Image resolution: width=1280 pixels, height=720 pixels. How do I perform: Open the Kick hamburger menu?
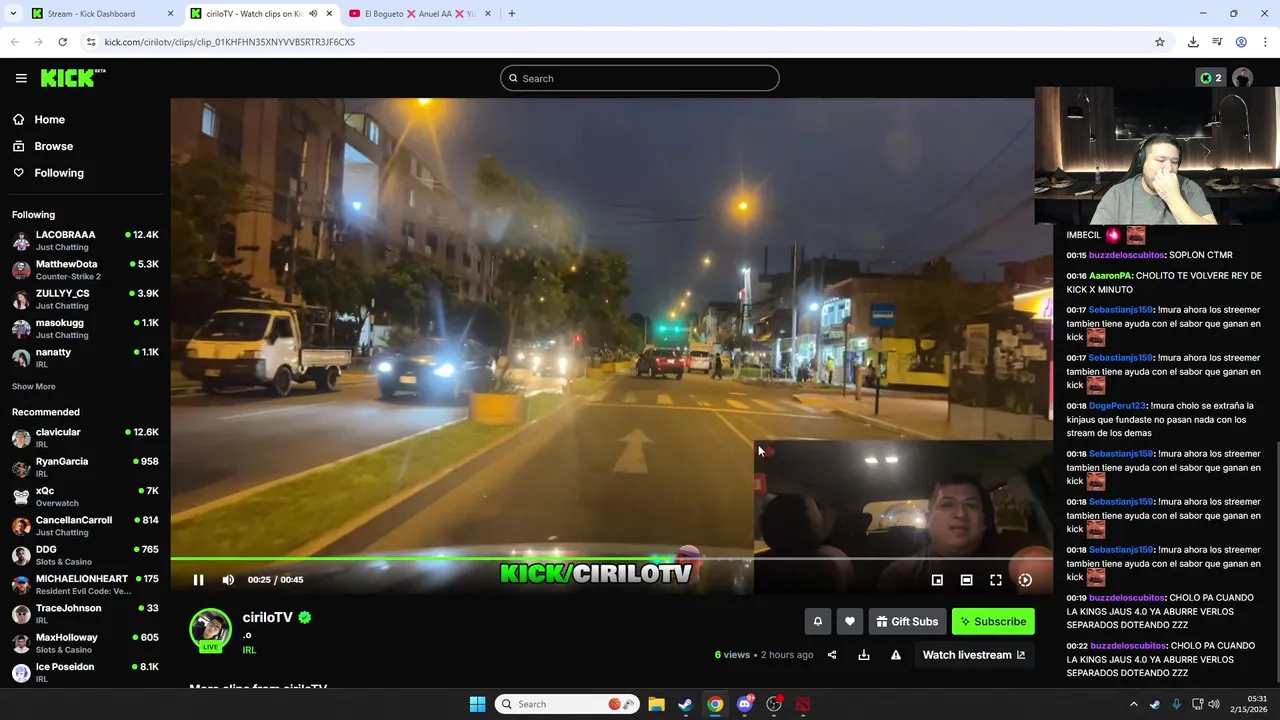(x=21, y=78)
